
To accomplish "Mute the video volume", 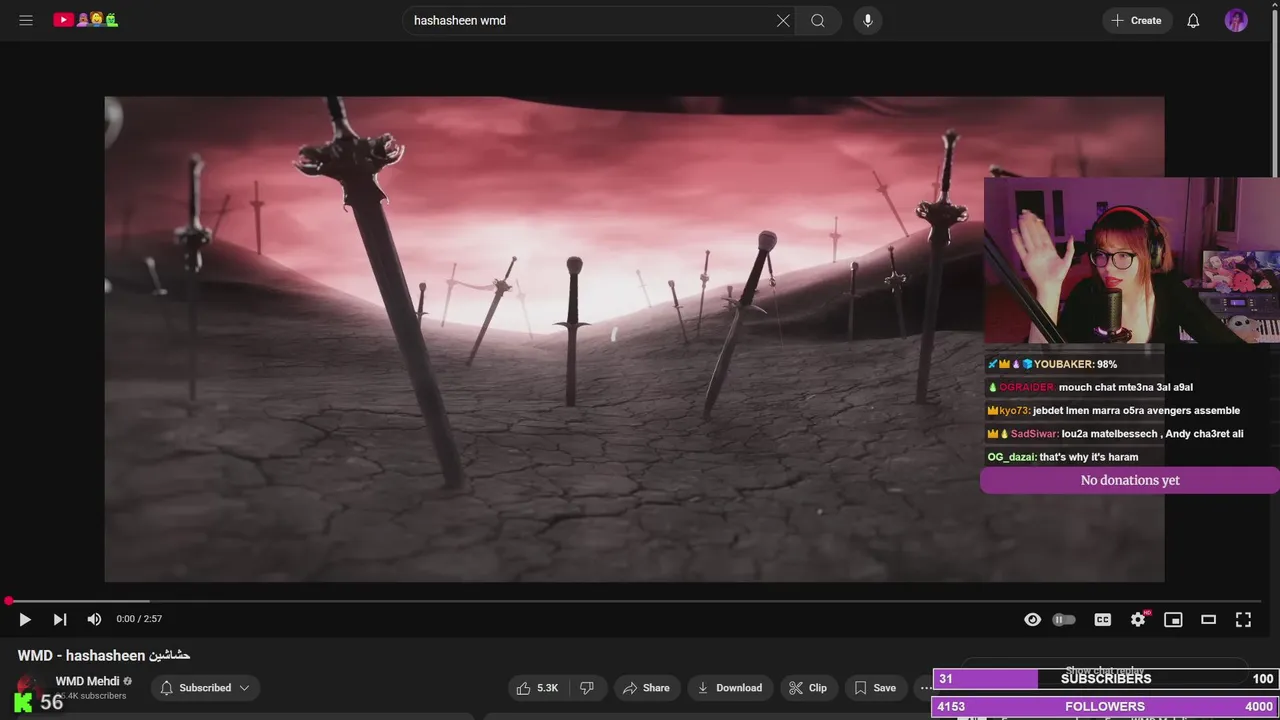I will [94, 620].
